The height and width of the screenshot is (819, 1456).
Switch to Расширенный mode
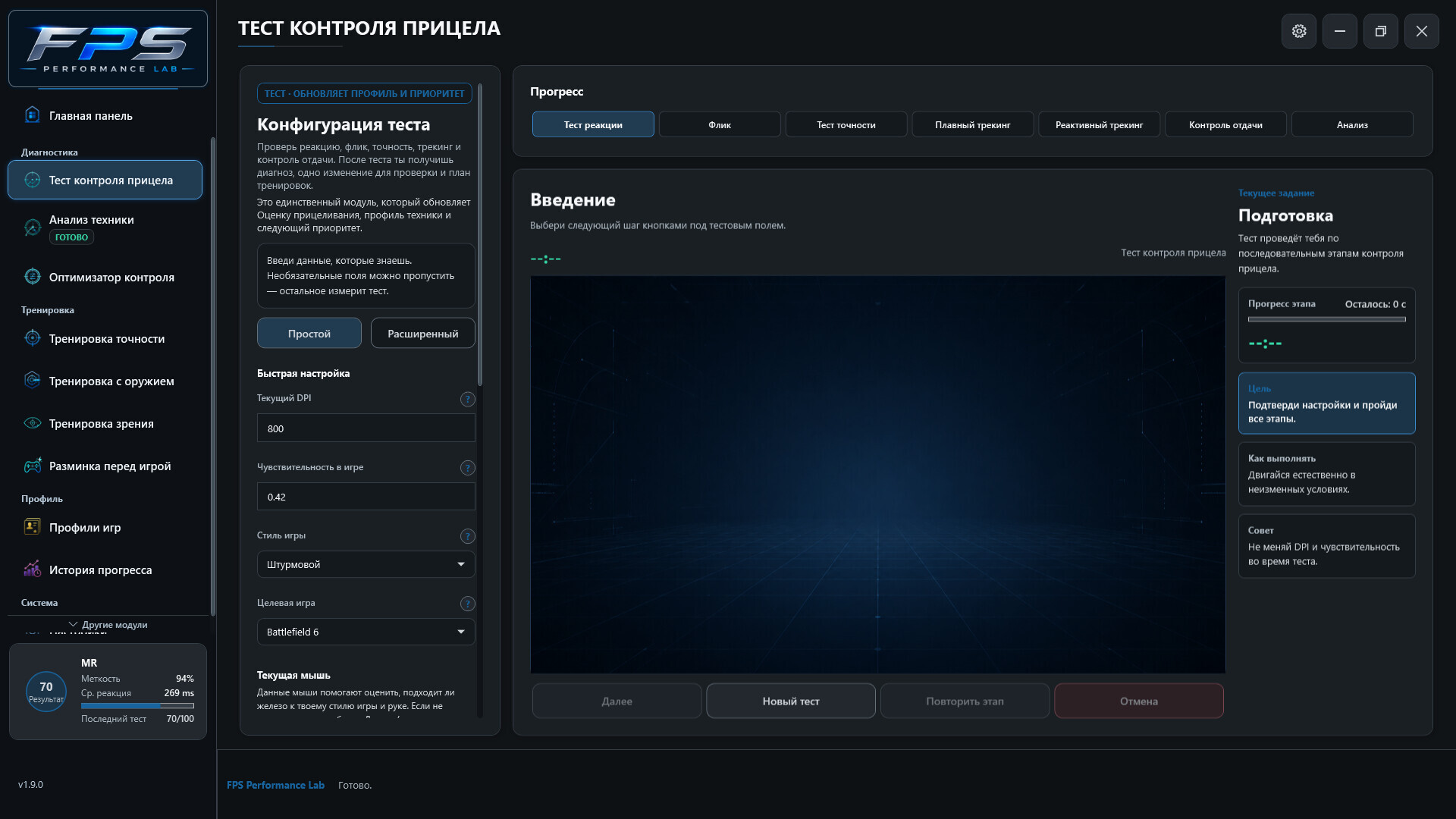[423, 333]
